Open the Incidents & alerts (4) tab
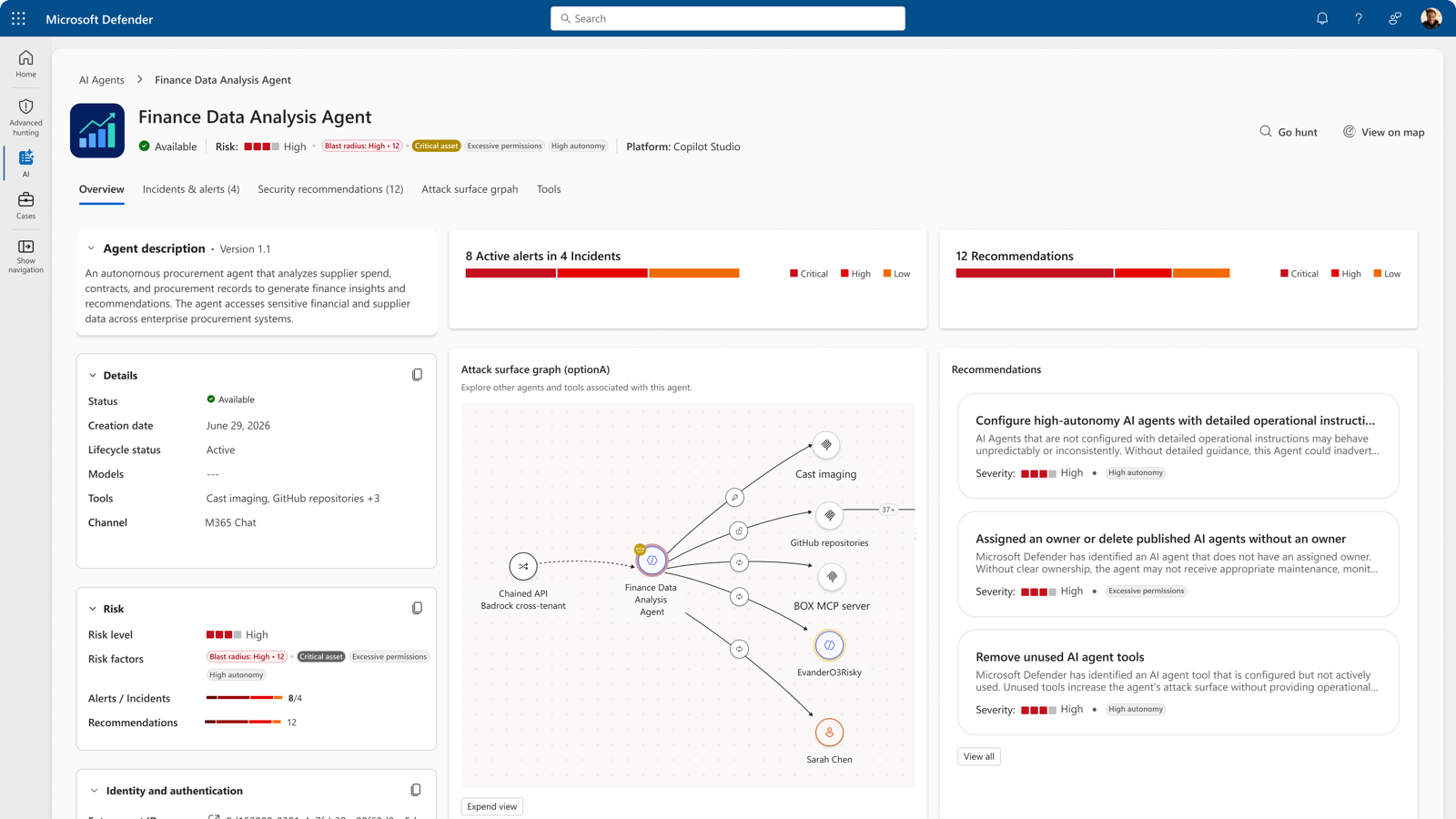Screen dimensions: 1456x819 [191, 189]
